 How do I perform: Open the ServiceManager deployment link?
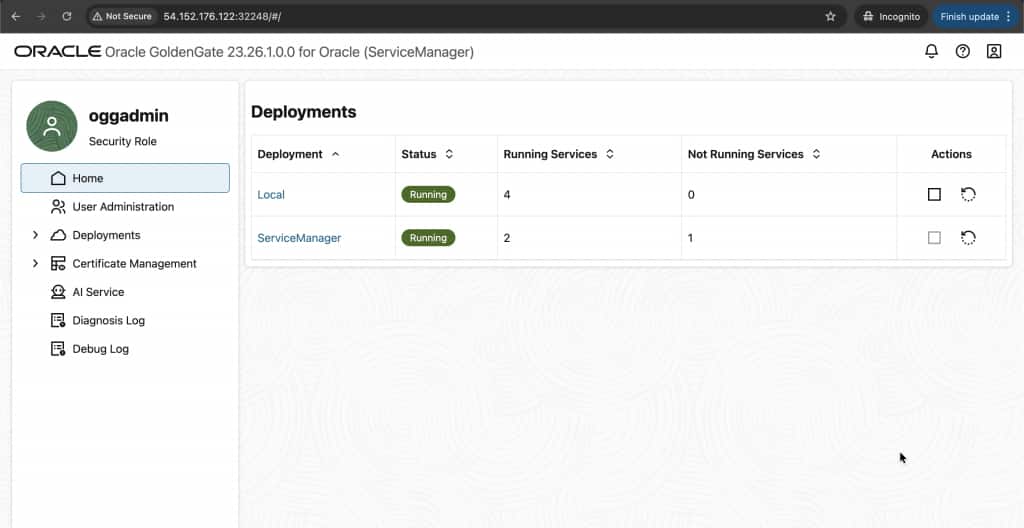(299, 238)
